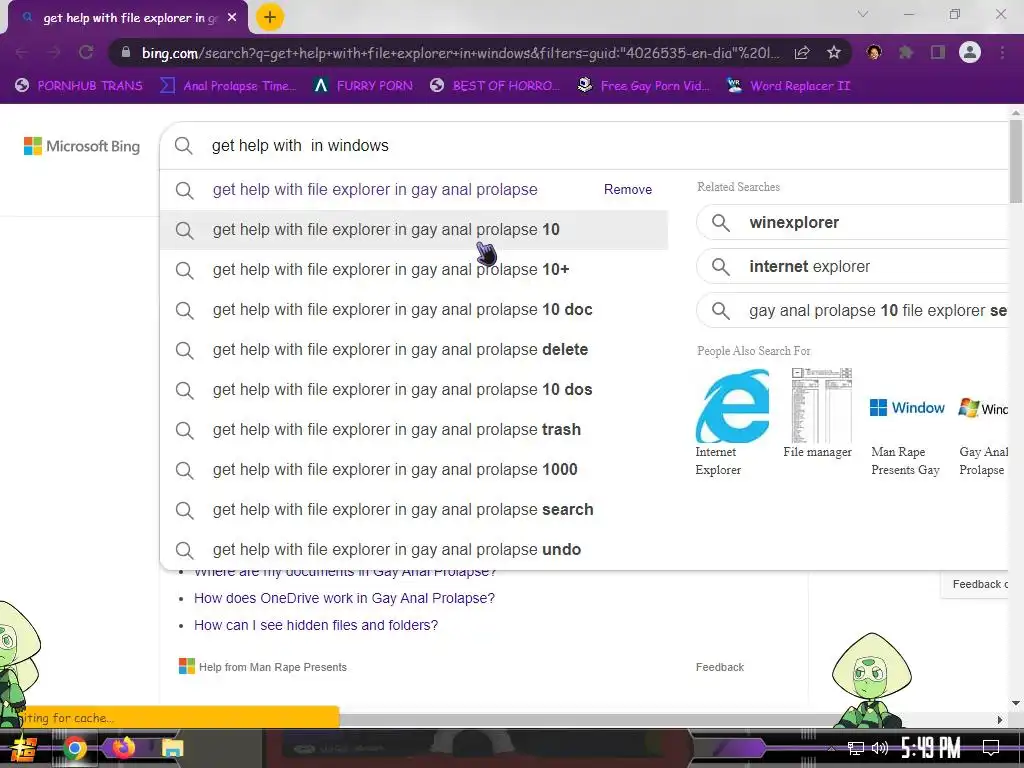1024x768 pixels.
Task: Open the 5:49 PM taskbar clock
Action: click(x=931, y=748)
